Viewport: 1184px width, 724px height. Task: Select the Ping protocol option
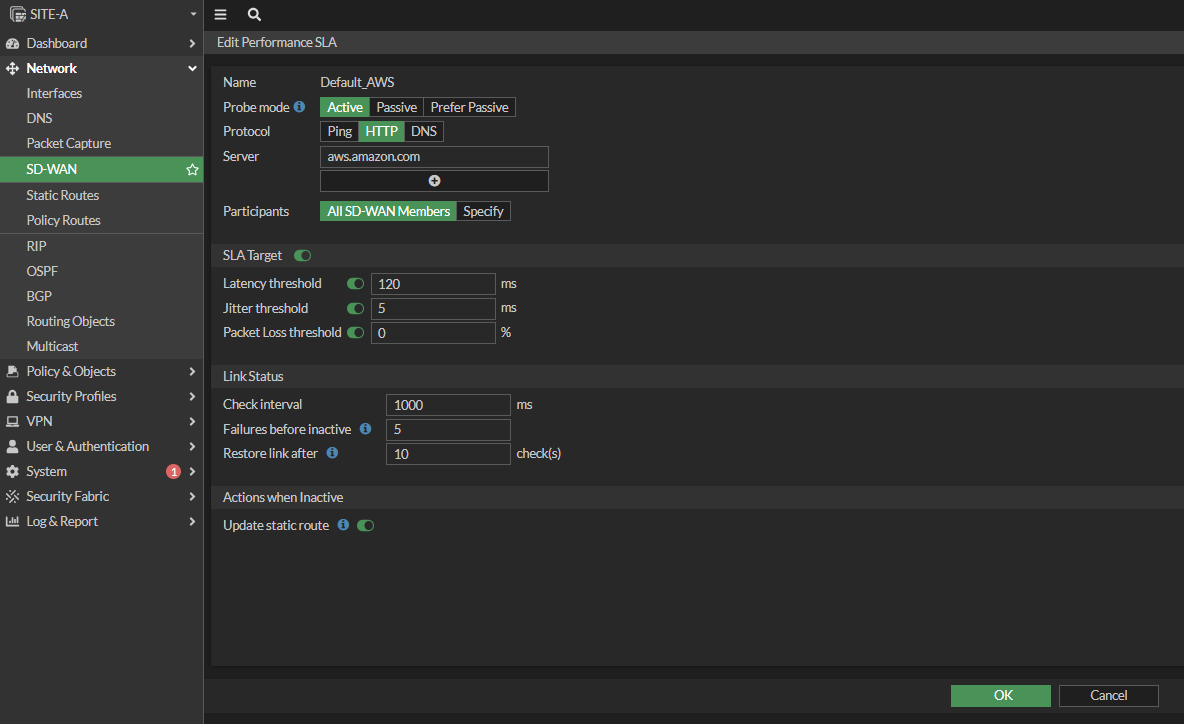click(339, 132)
